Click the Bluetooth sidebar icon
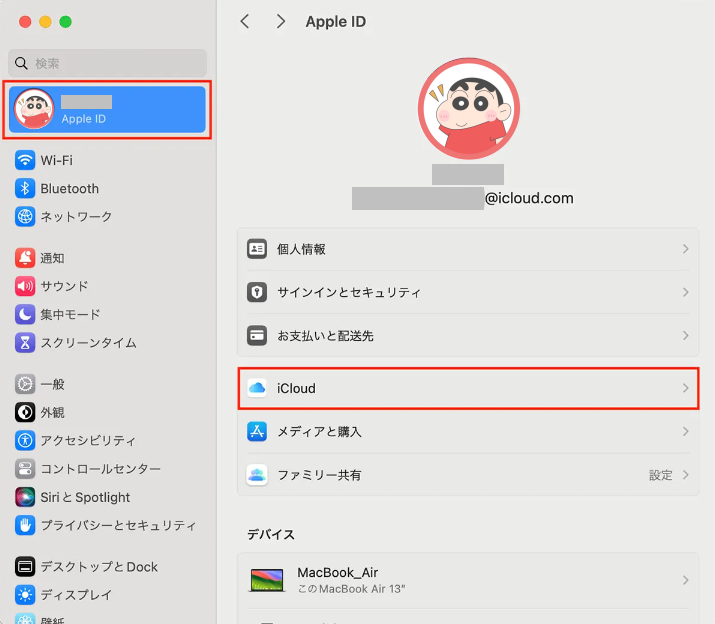Screen dimensions: 715x624 coord(25,188)
